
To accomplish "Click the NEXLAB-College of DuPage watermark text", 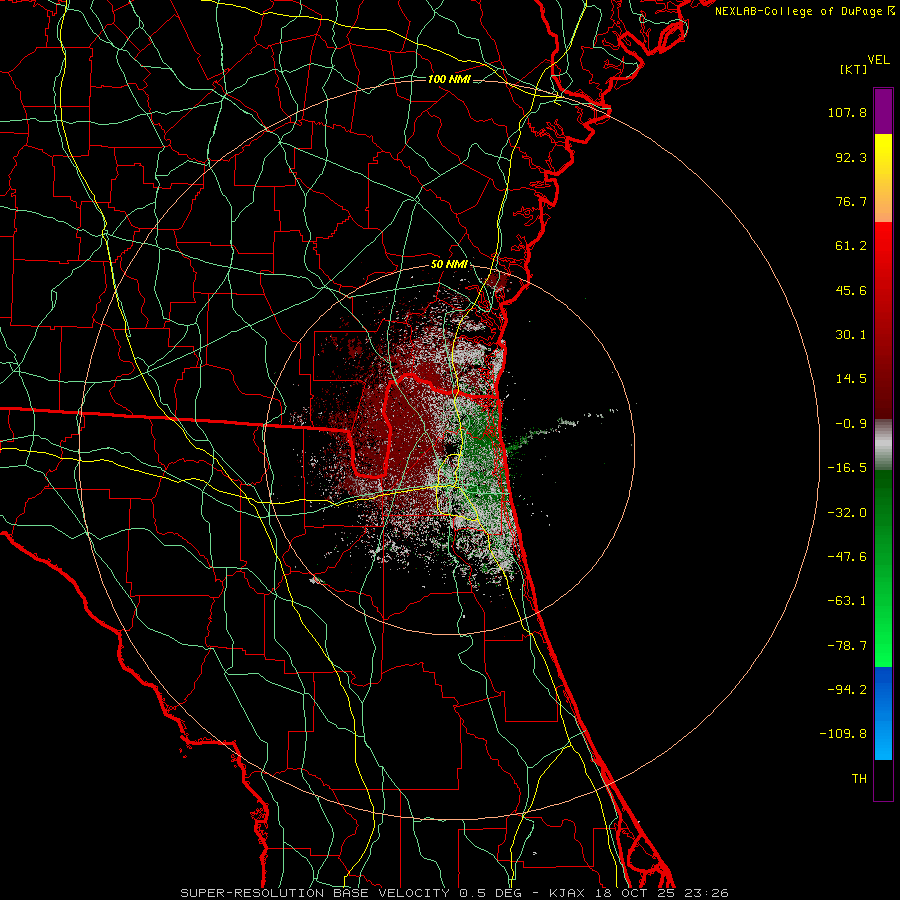I will point(804,11).
